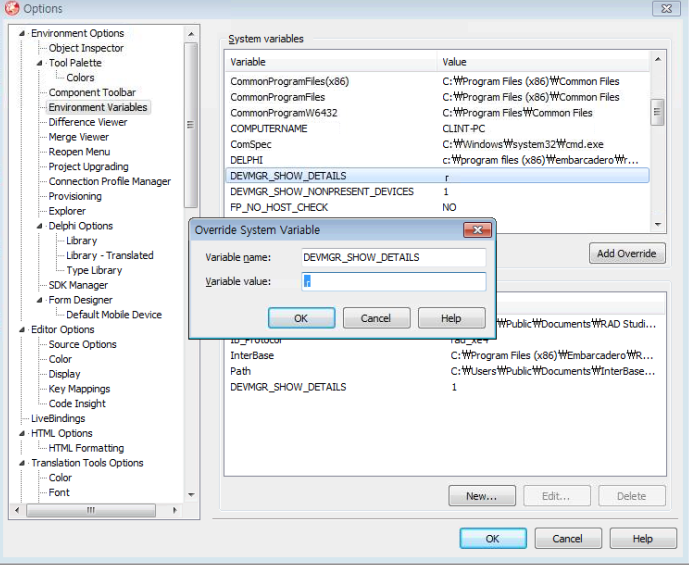Select DEVMGR_SHOW_NONPRESENT_DEVICES variable row
Viewport: 689px width, 566px height.
click(437, 192)
